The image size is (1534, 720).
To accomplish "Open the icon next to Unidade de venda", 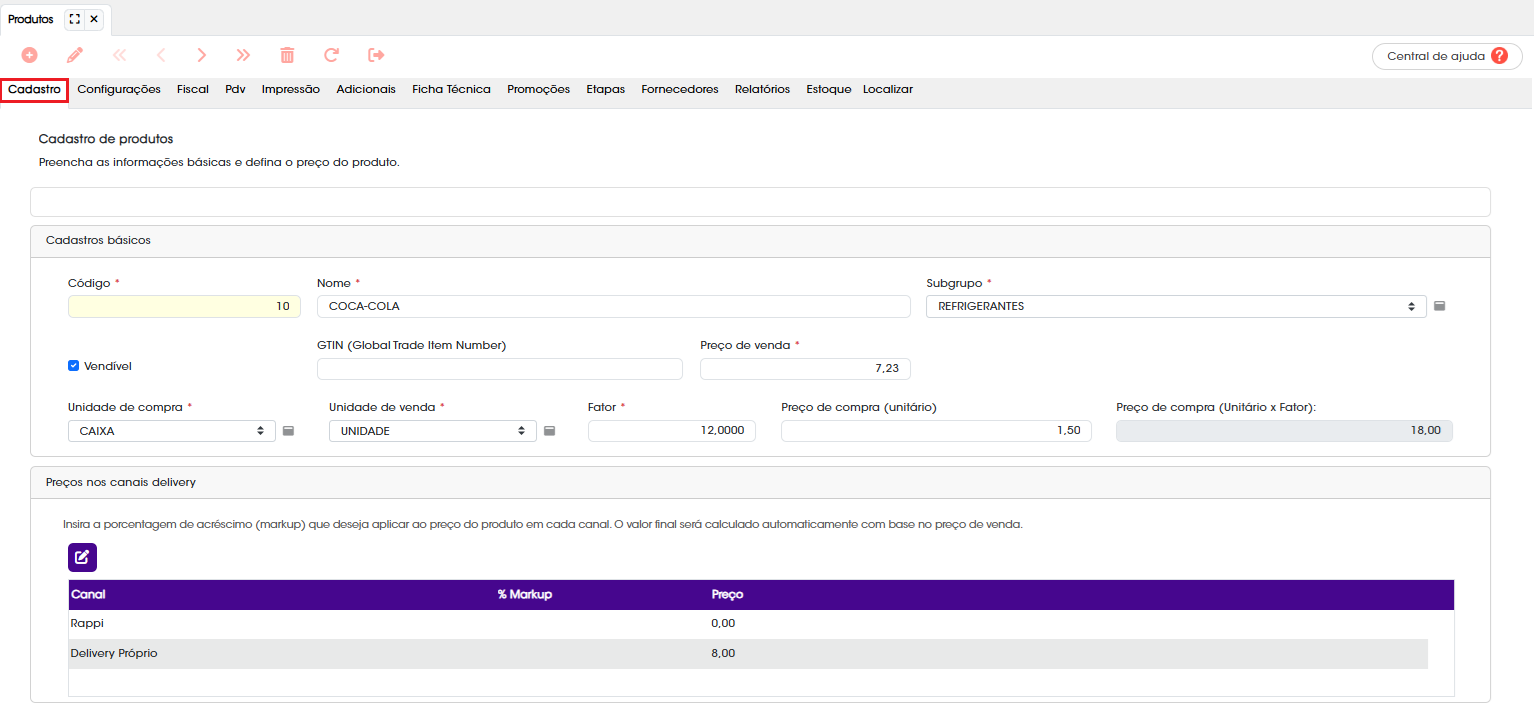I will (x=549, y=431).
